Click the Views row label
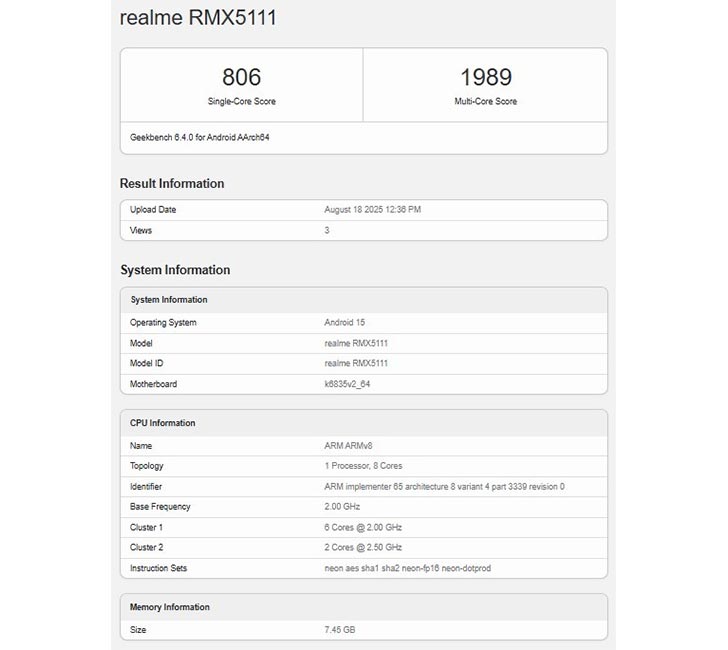Image resolution: width=728 pixels, height=650 pixels. [x=141, y=230]
